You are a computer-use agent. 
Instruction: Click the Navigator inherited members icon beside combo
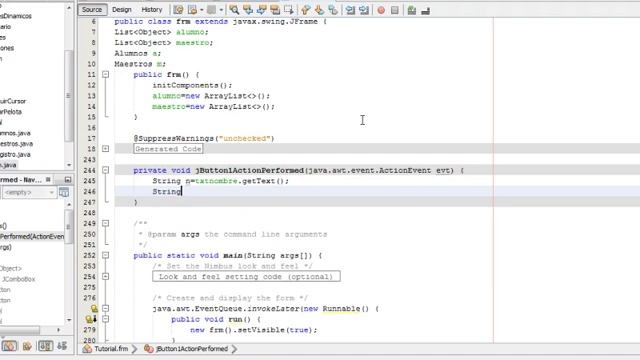coord(64,192)
